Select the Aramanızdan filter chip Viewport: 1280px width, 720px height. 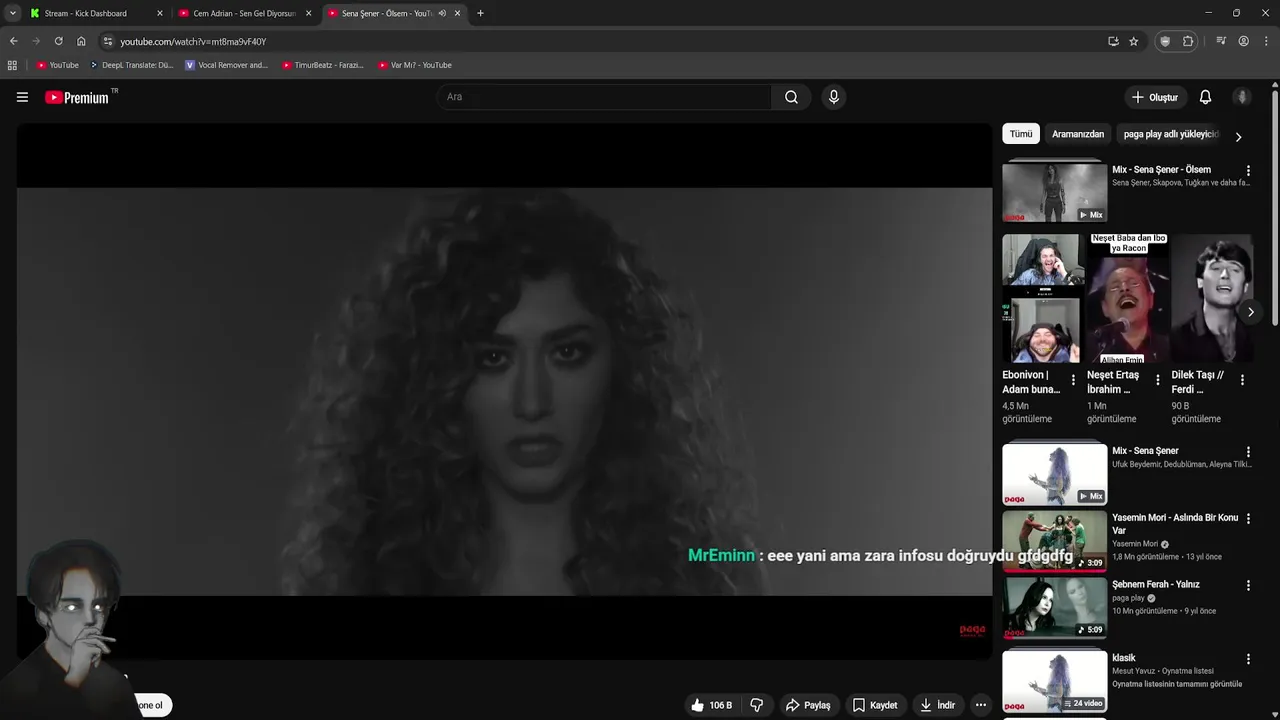click(x=1078, y=134)
